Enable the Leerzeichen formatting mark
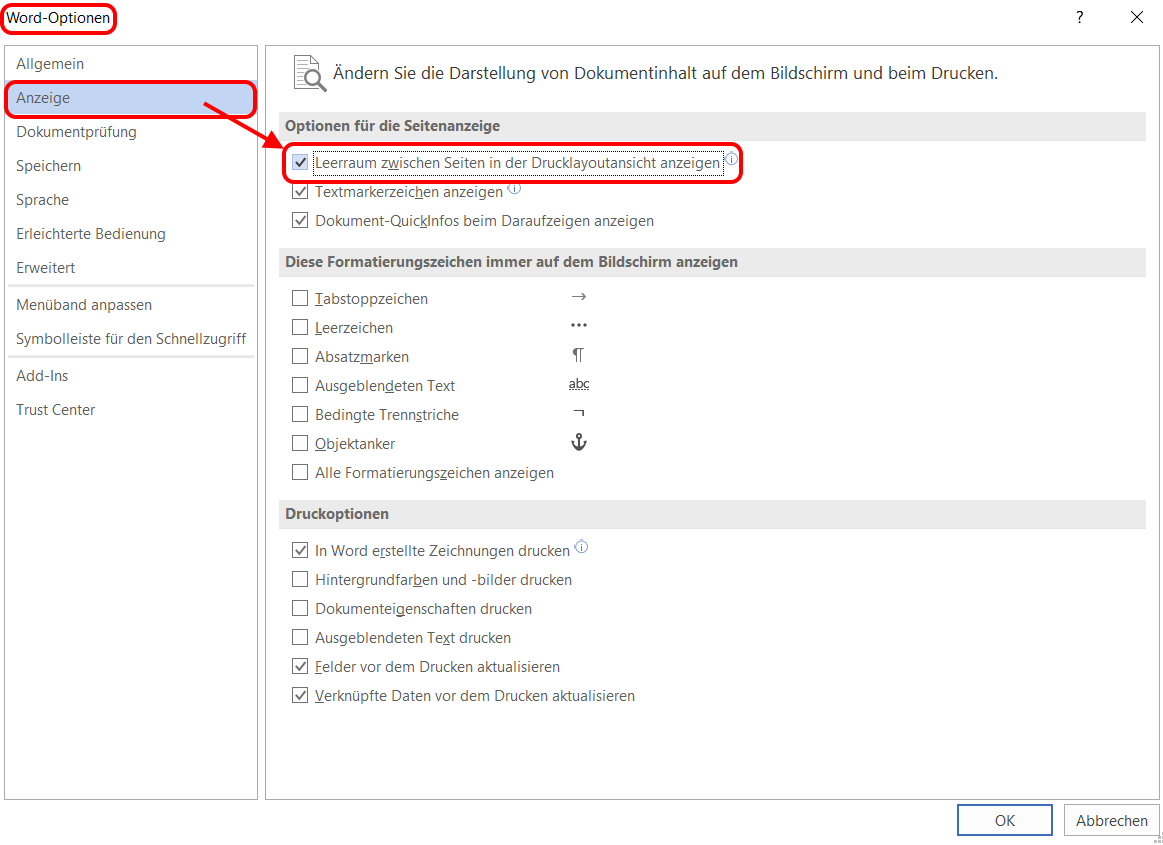 [301, 327]
